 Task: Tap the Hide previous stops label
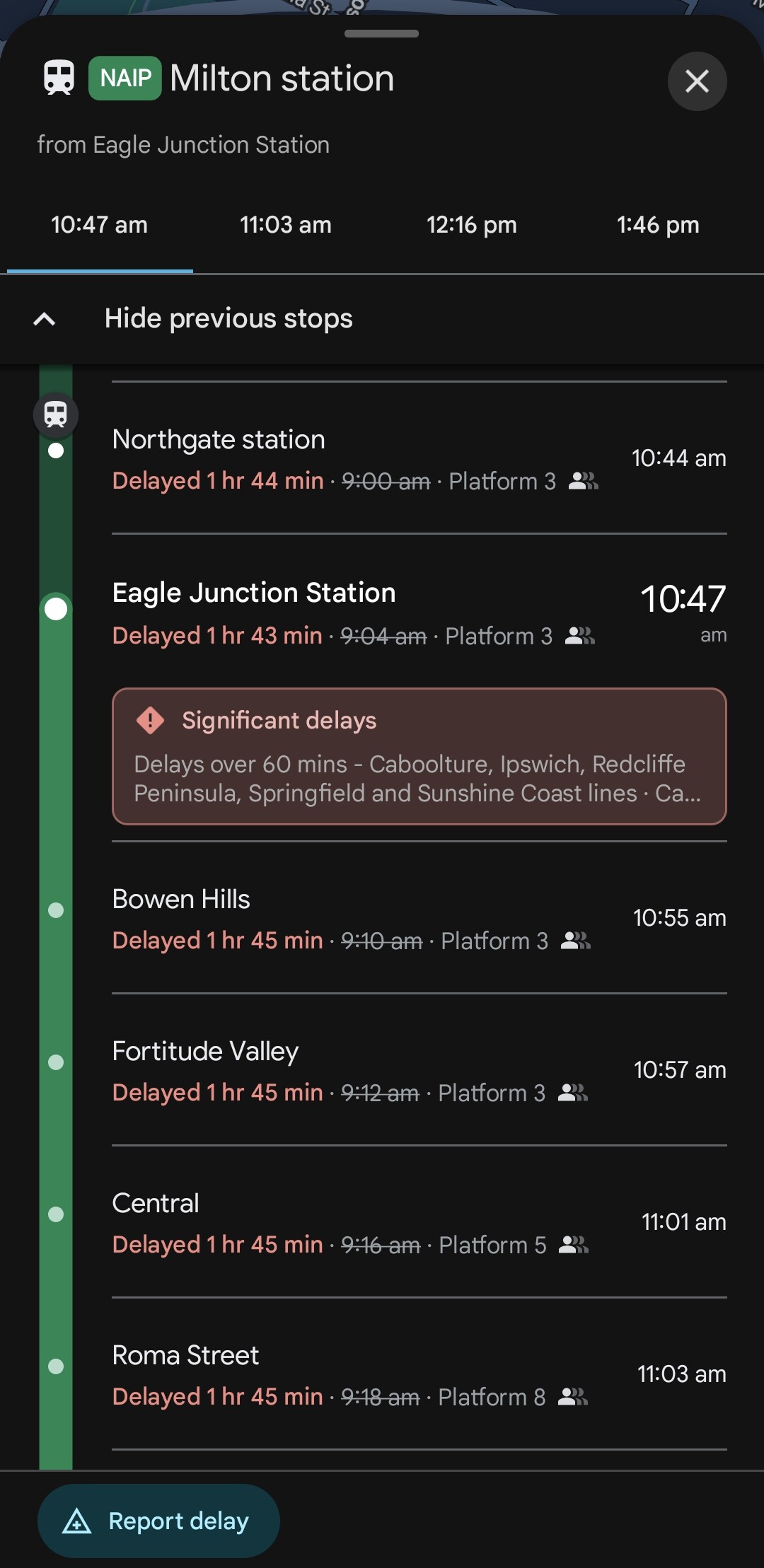tap(228, 319)
